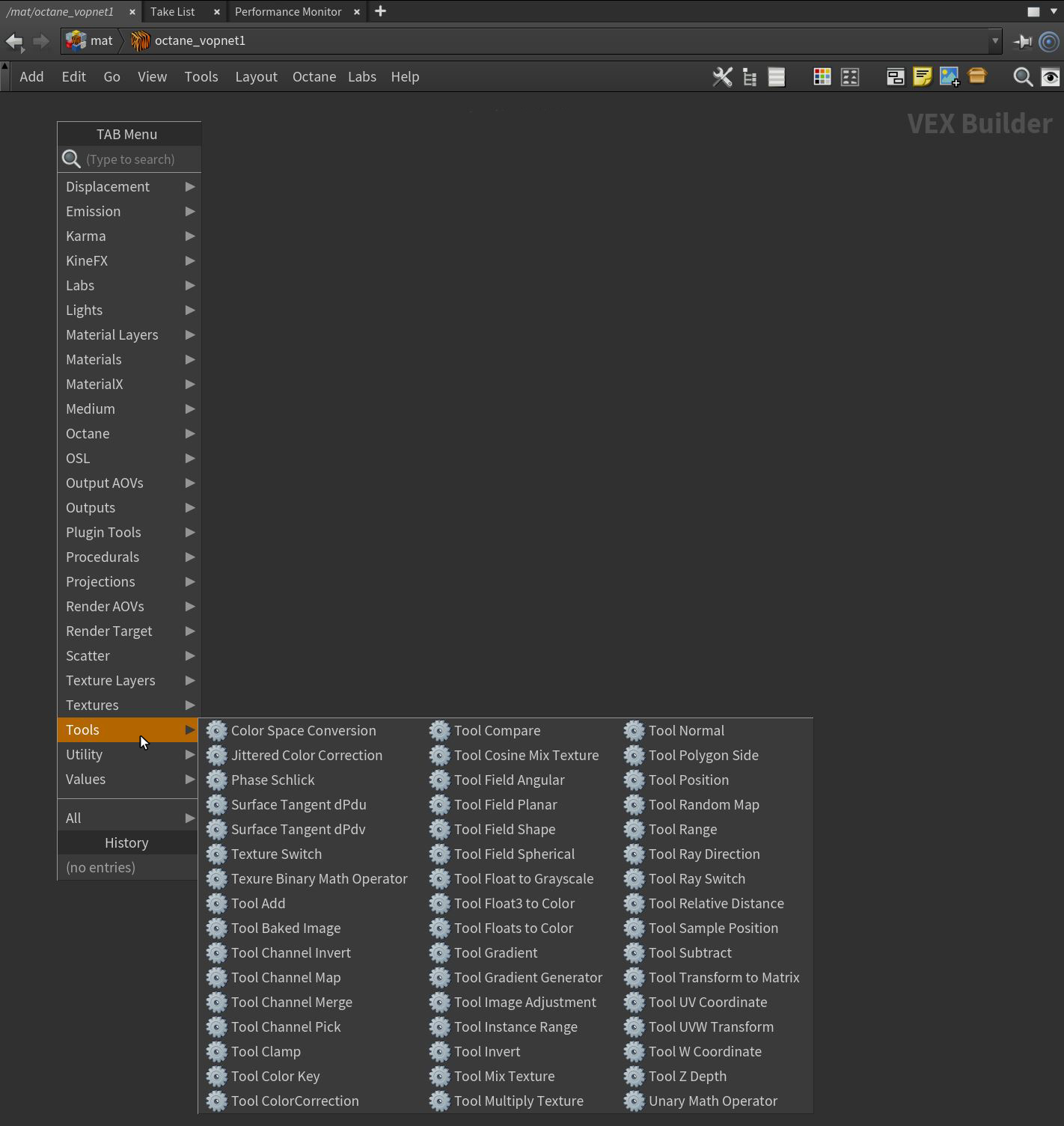
Task: Open the network path dropdown arrow
Action: [994, 41]
